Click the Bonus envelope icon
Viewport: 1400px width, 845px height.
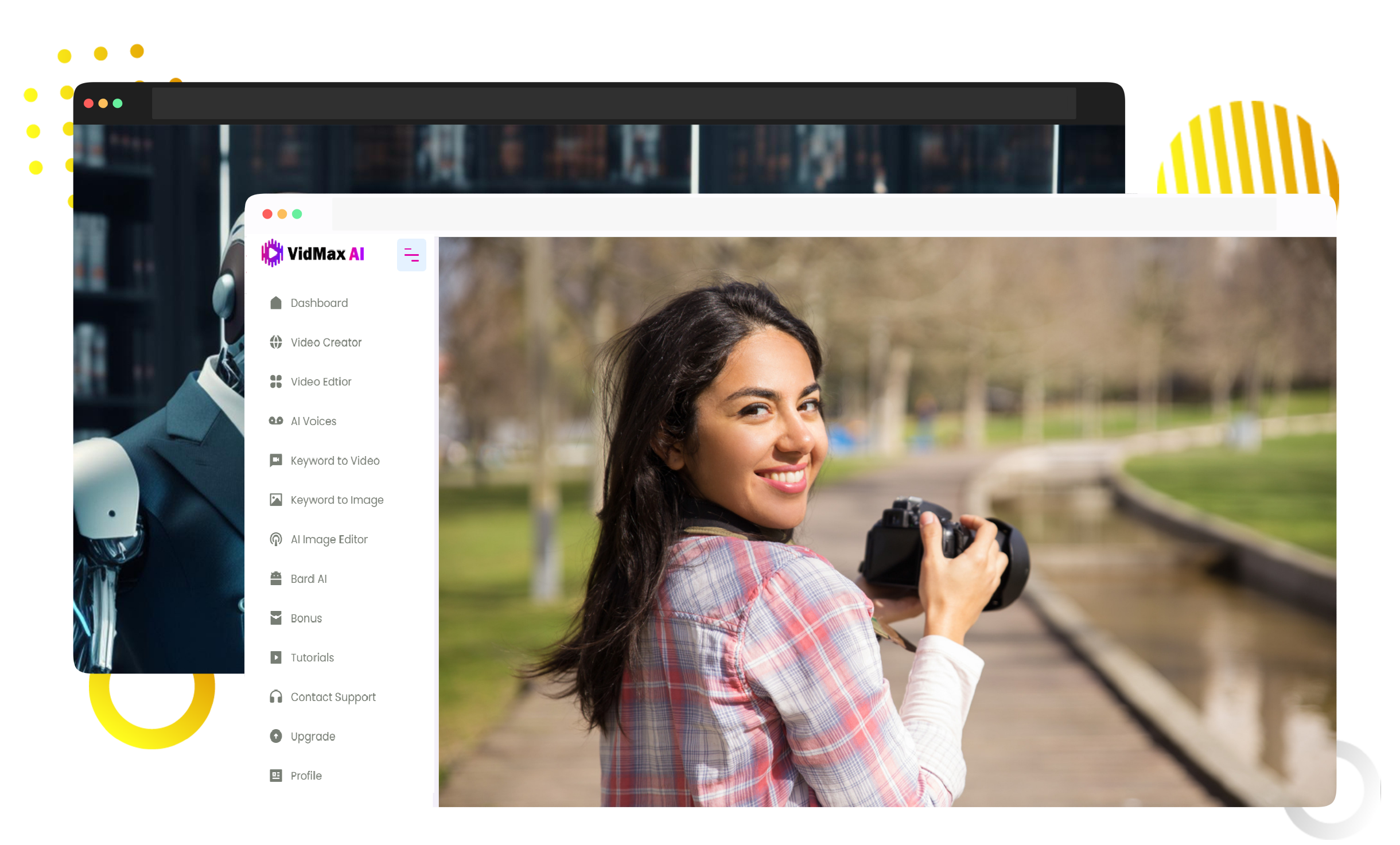(275, 618)
